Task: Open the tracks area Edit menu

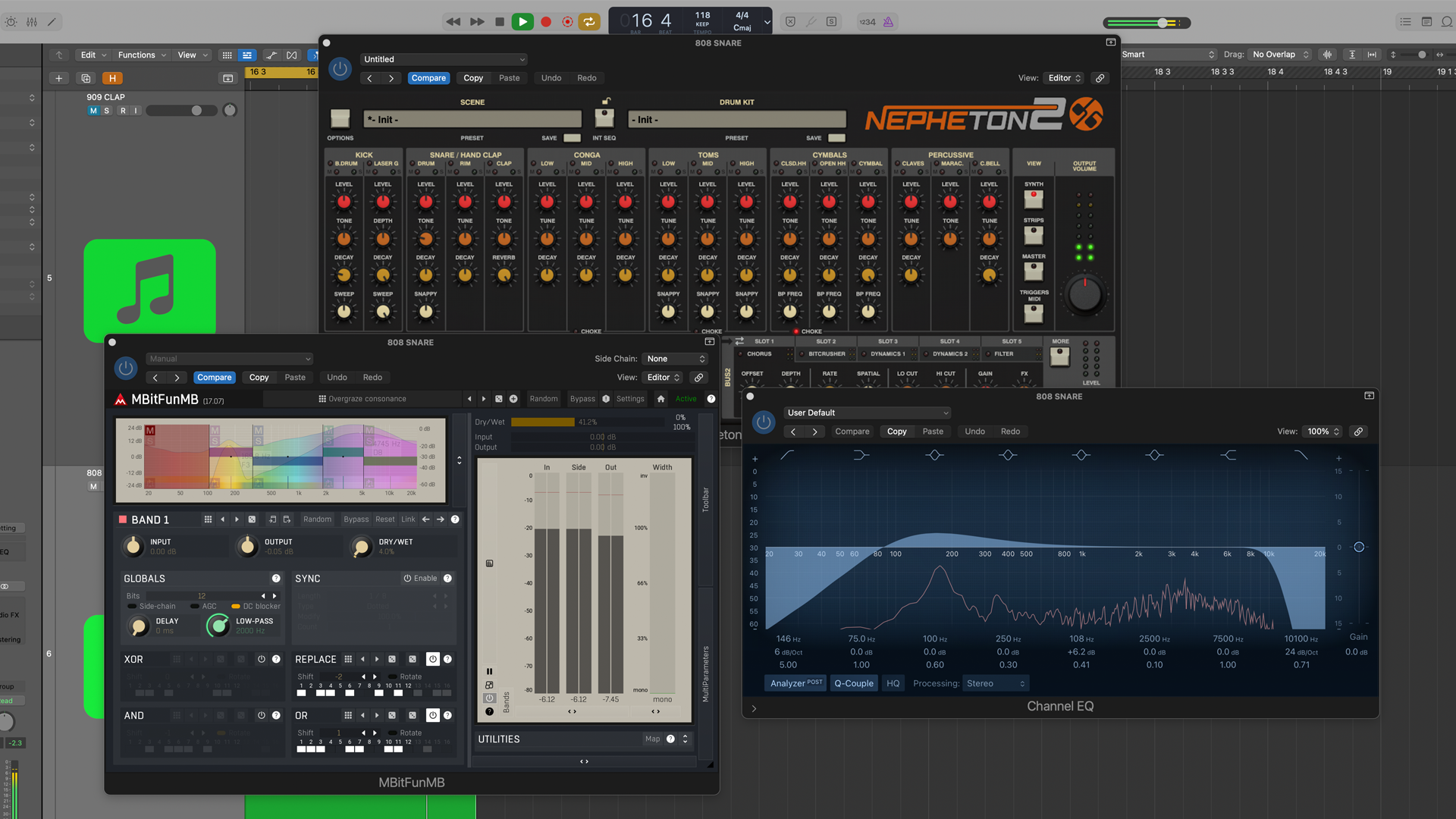Action: (x=93, y=55)
